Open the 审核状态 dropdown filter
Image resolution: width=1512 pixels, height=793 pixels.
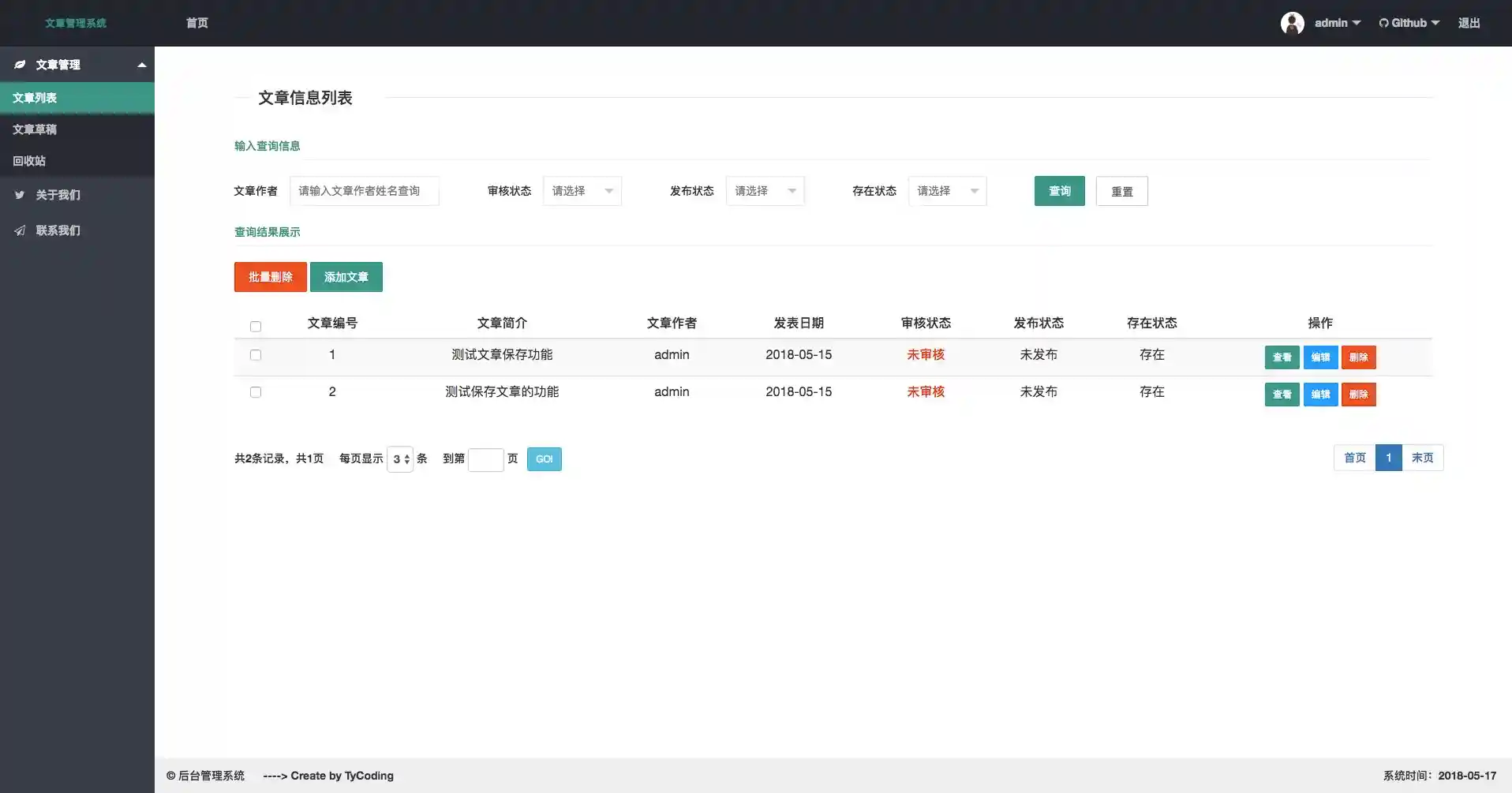coord(582,191)
